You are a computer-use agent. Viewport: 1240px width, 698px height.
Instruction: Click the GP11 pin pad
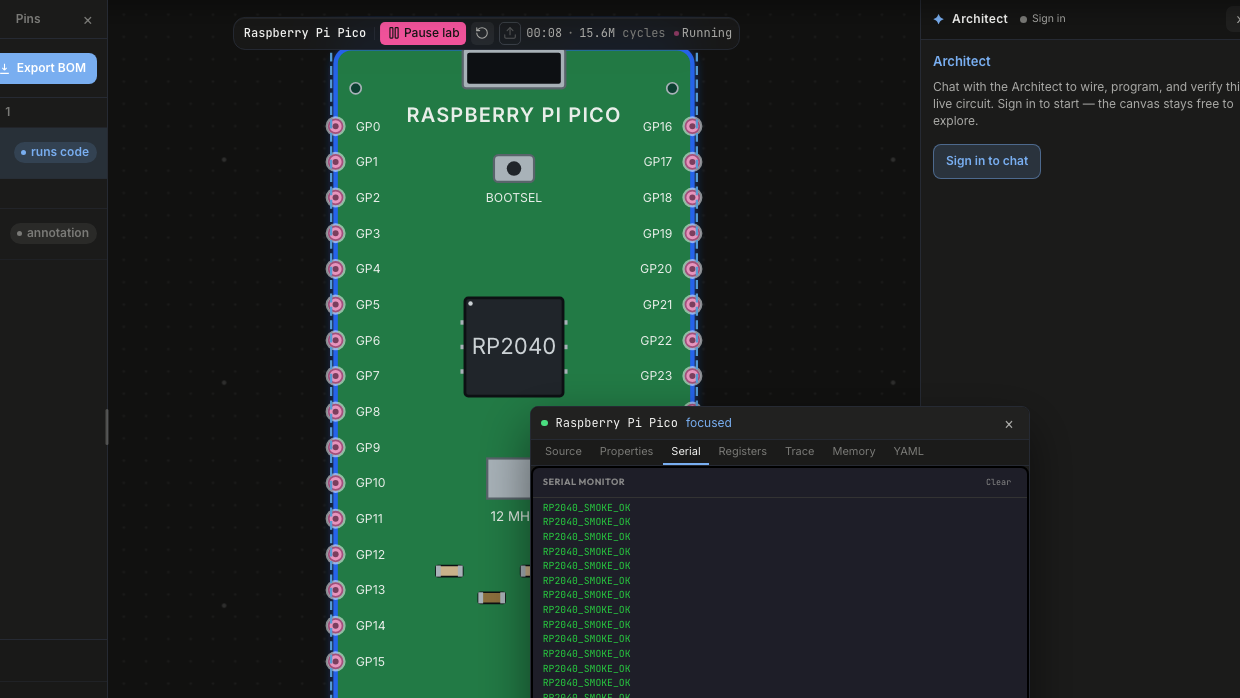coord(336,518)
